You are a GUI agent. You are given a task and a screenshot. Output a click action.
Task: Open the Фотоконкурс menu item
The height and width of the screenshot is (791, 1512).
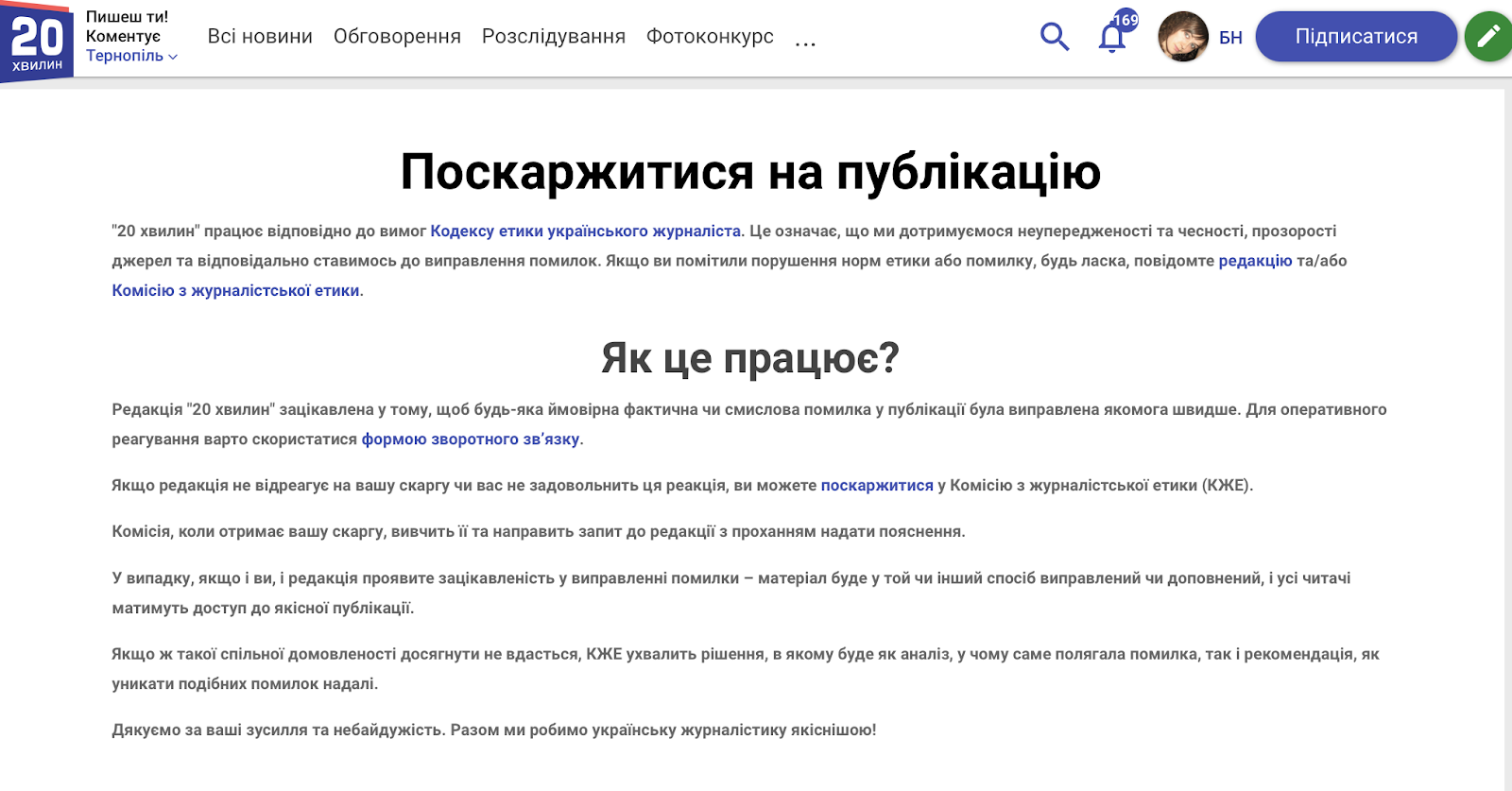[710, 36]
